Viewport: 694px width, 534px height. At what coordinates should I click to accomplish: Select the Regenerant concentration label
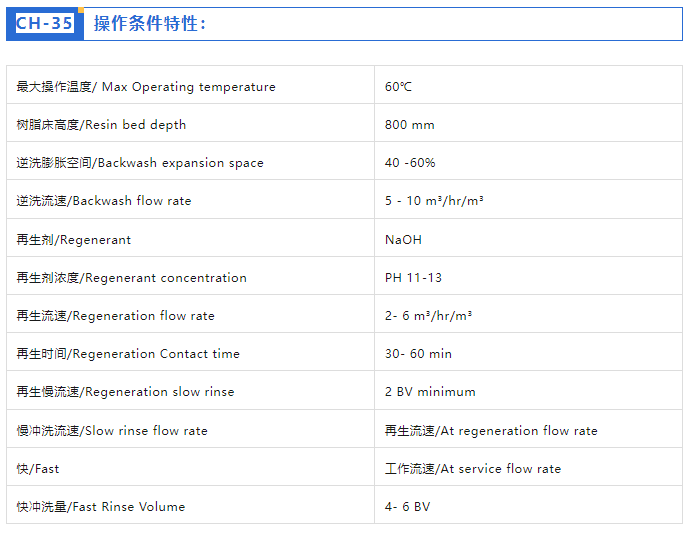point(131,278)
